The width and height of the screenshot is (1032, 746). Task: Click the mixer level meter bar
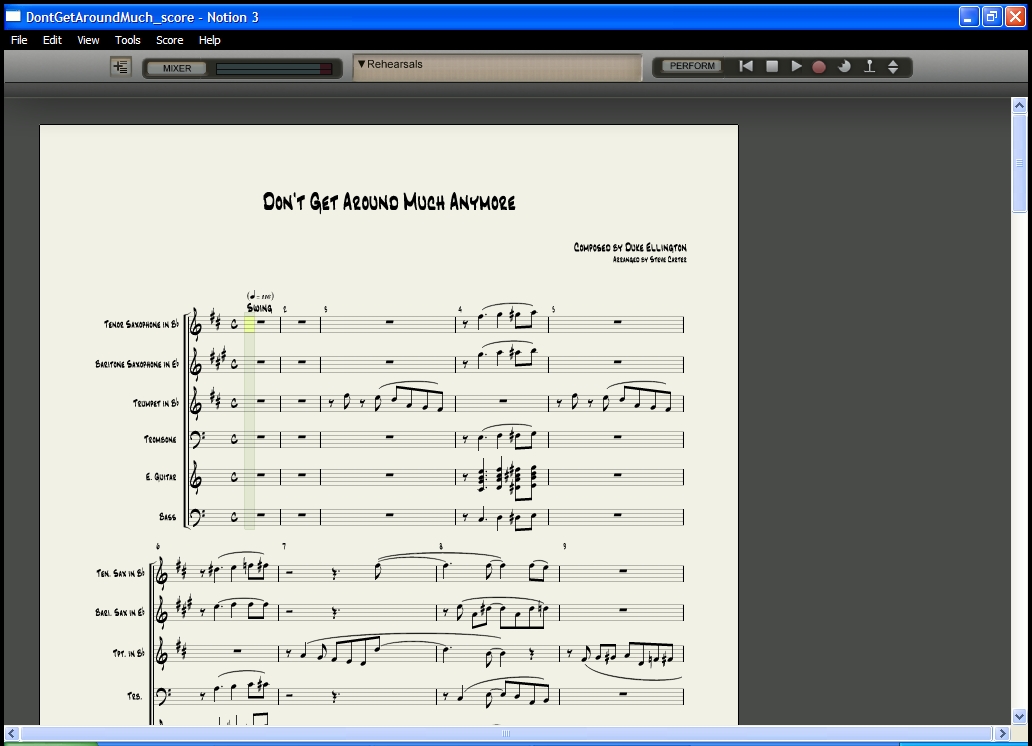coord(274,68)
